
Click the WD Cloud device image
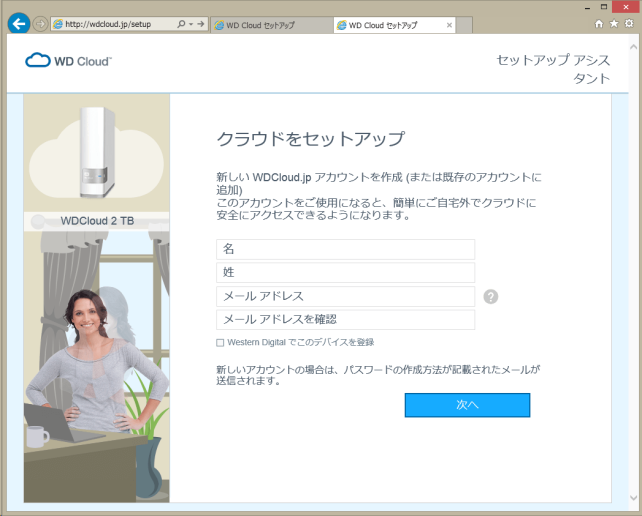pos(97,152)
